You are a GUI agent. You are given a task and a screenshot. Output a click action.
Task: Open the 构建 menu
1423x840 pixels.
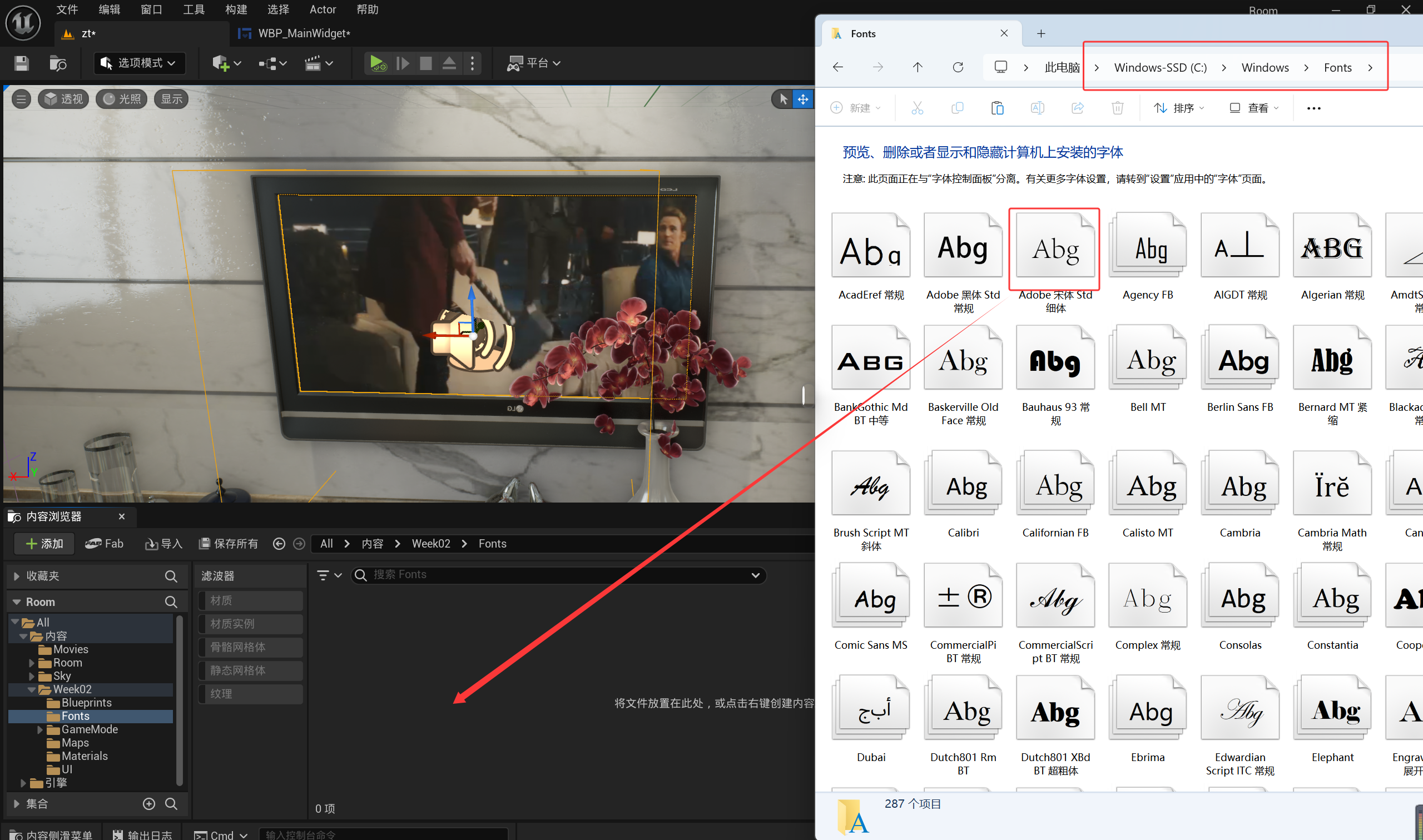[x=236, y=9]
